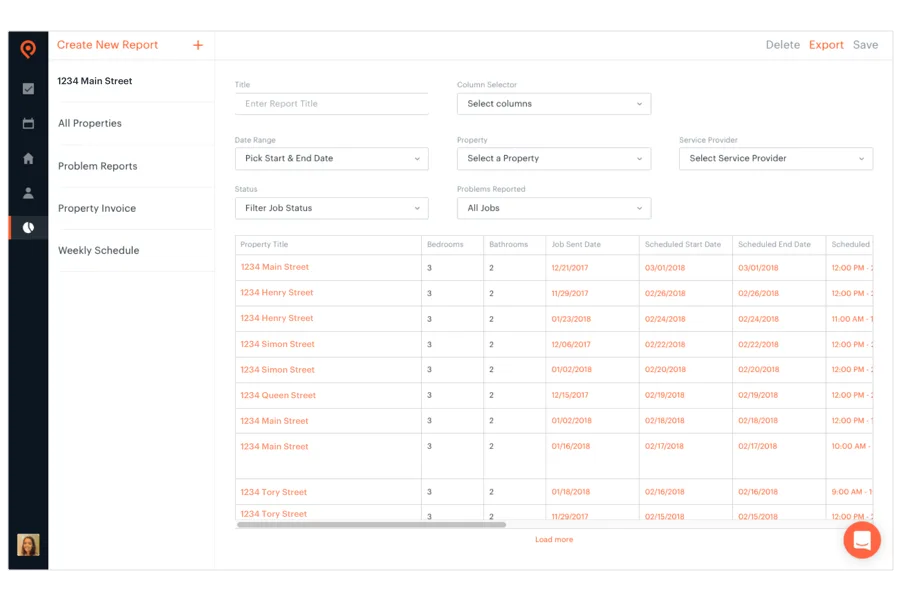
Task: Open 1234 Simon Street row sent 12/06/2017
Action: (277, 344)
